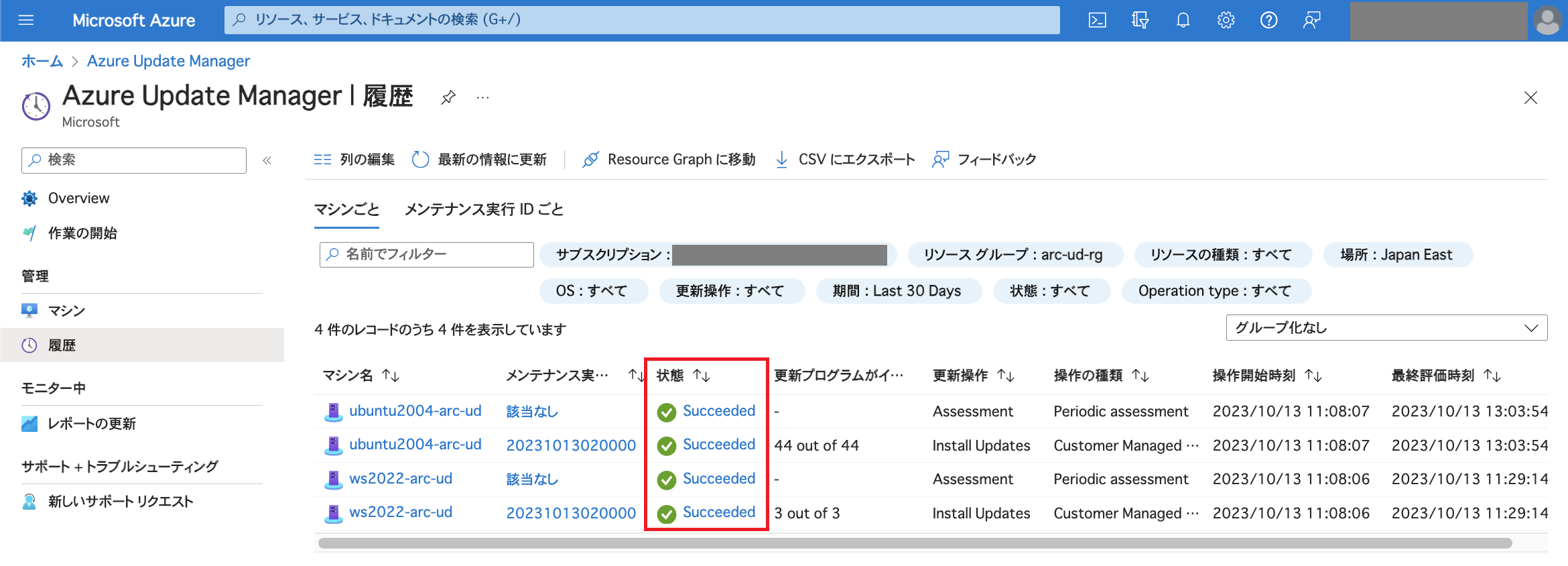Sort by 状態 column
1568x566 pixels.
(x=683, y=376)
